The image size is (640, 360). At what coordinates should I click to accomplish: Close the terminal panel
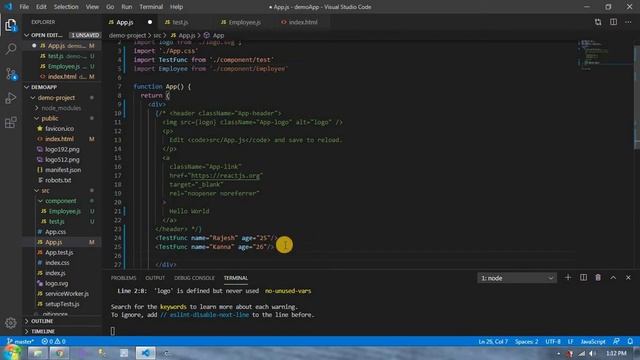(x=628, y=278)
